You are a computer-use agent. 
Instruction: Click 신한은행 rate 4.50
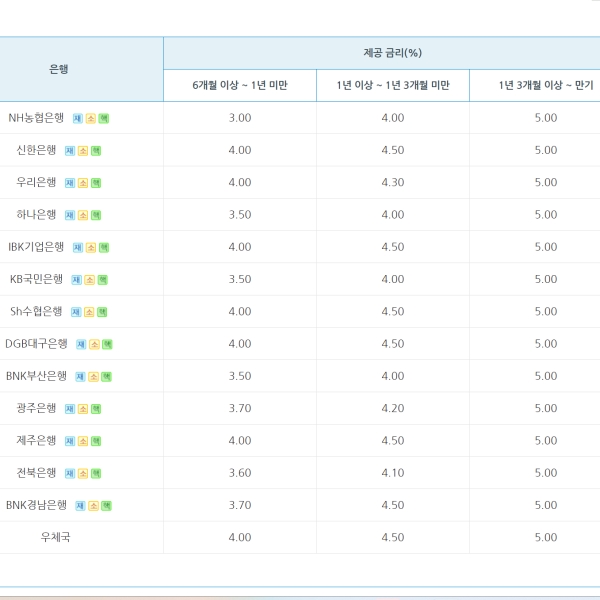[x=393, y=150]
